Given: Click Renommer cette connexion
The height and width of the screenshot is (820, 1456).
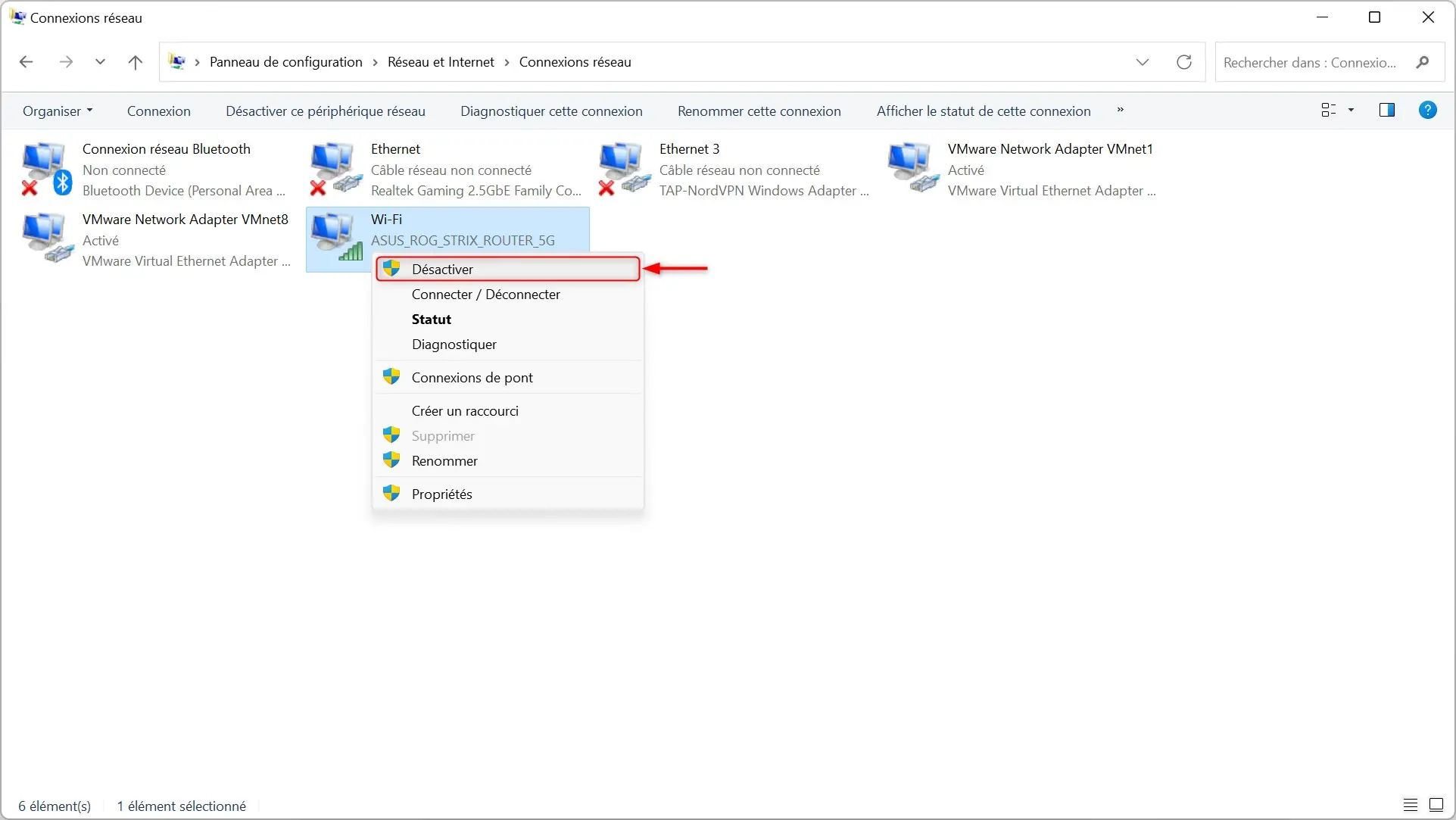Looking at the screenshot, I should pyautogui.click(x=759, y=111).
